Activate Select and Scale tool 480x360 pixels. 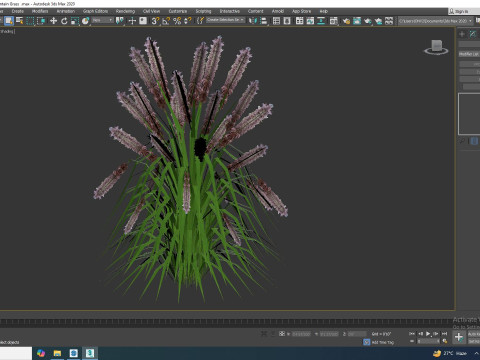(75, 21)
